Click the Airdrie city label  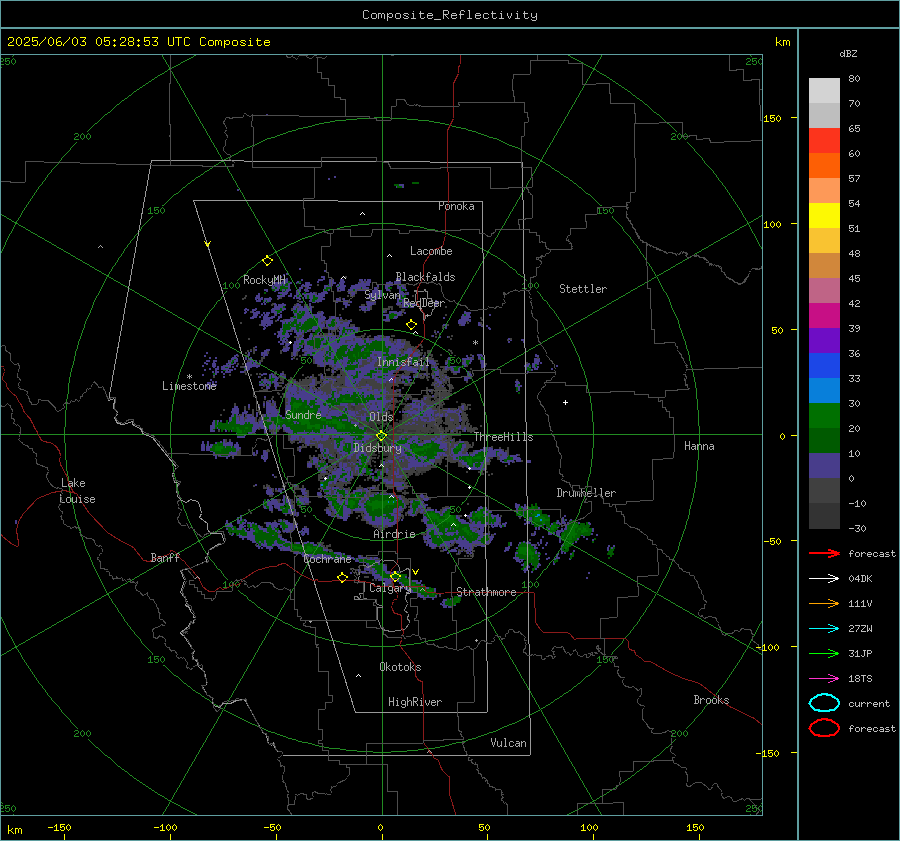pos(394,534)
